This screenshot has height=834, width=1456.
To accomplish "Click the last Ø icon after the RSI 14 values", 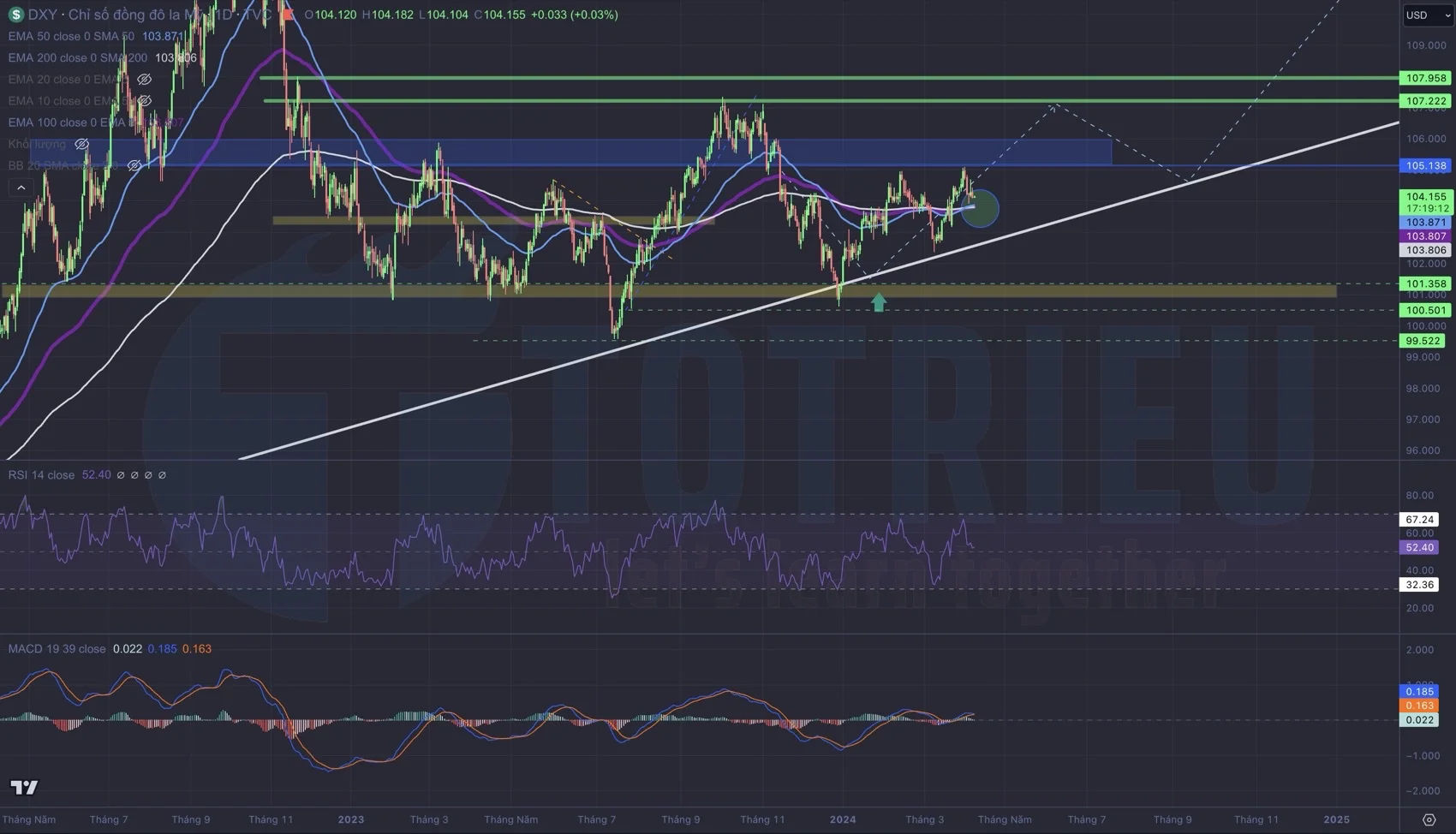I will 162,475.
